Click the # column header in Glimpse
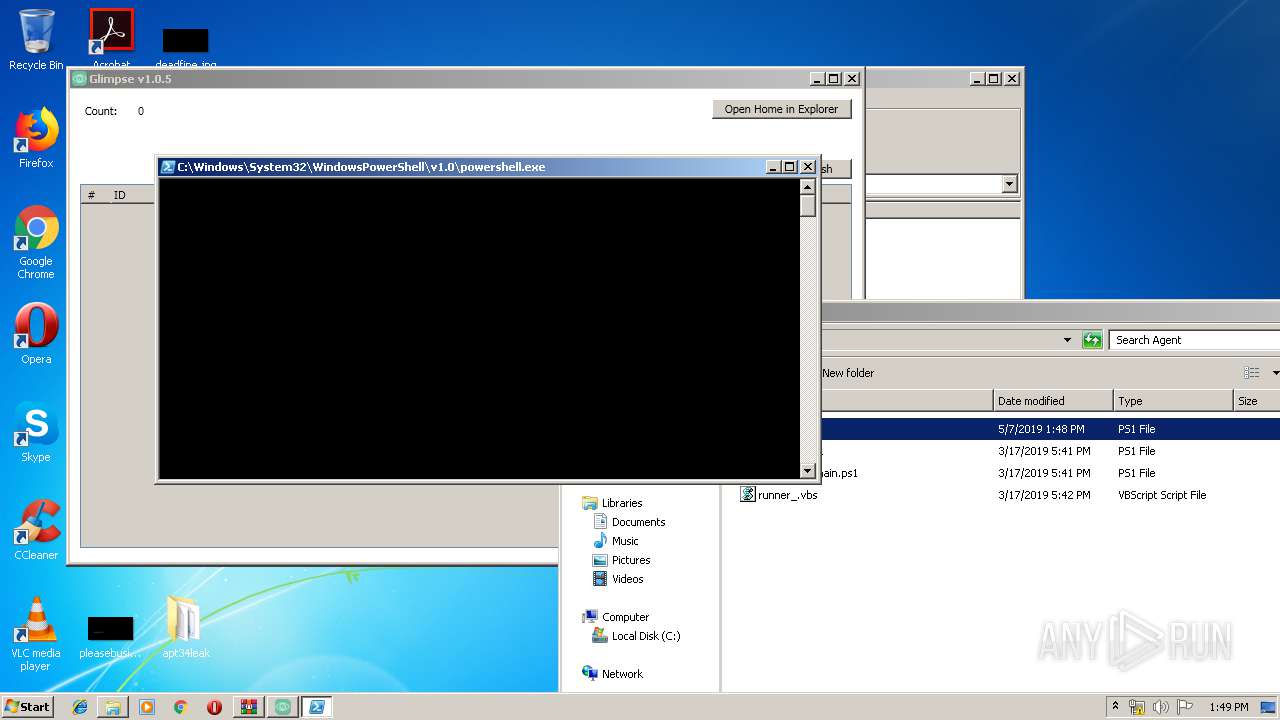The image size is (1280, 720). (x=92, y=195)
